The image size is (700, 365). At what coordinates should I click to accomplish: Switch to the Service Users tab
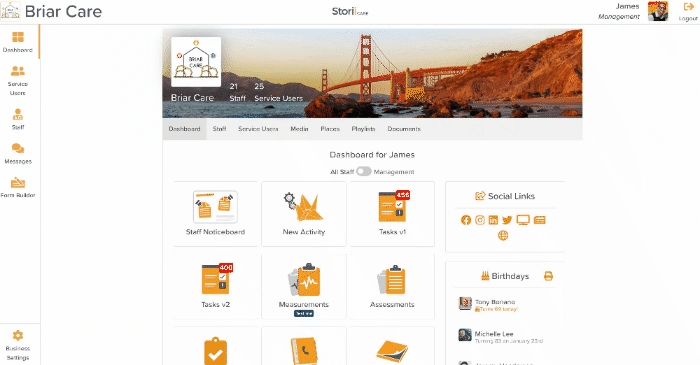click(258, 129)
